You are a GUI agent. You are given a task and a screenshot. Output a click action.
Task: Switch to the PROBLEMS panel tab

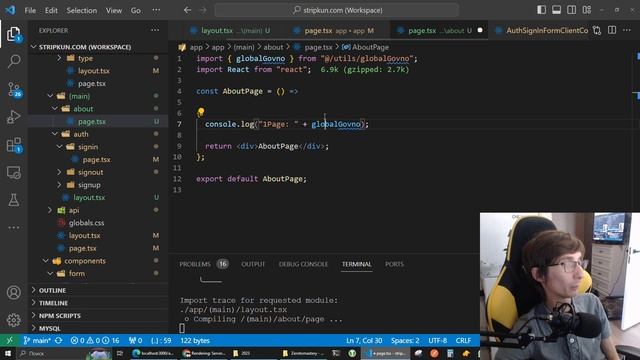[203, 264]
